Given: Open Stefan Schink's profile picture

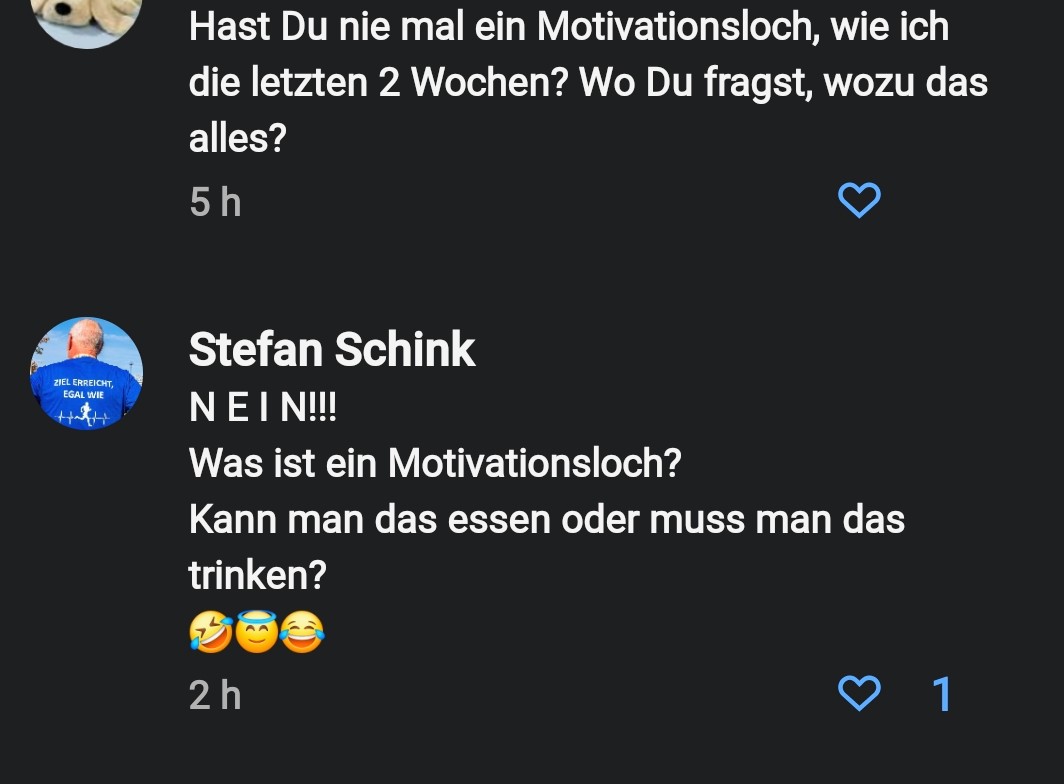Looking at the screenshot, I should [87, 373].
